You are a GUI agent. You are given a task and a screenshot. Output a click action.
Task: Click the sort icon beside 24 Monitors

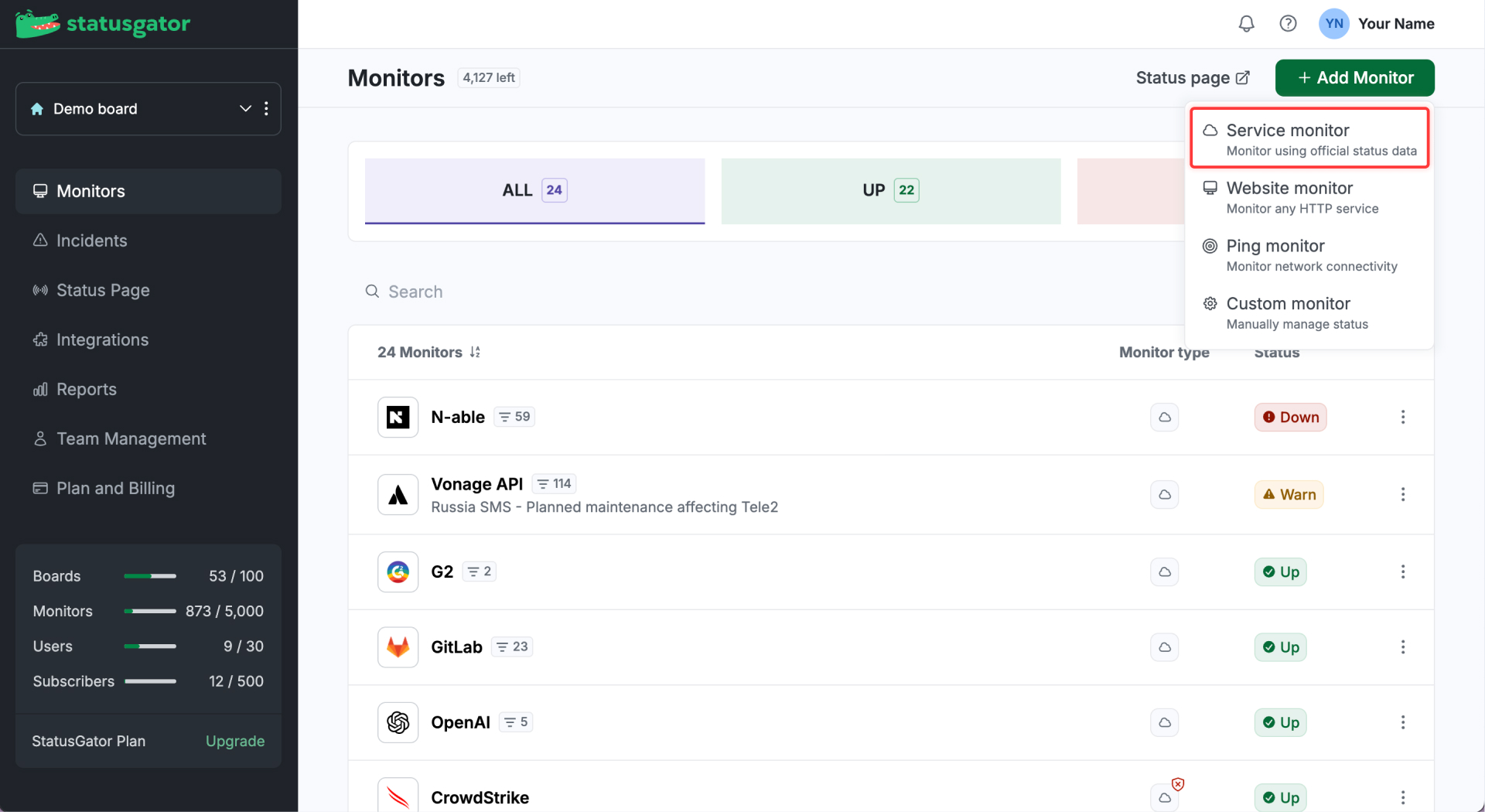pos(475,352)
